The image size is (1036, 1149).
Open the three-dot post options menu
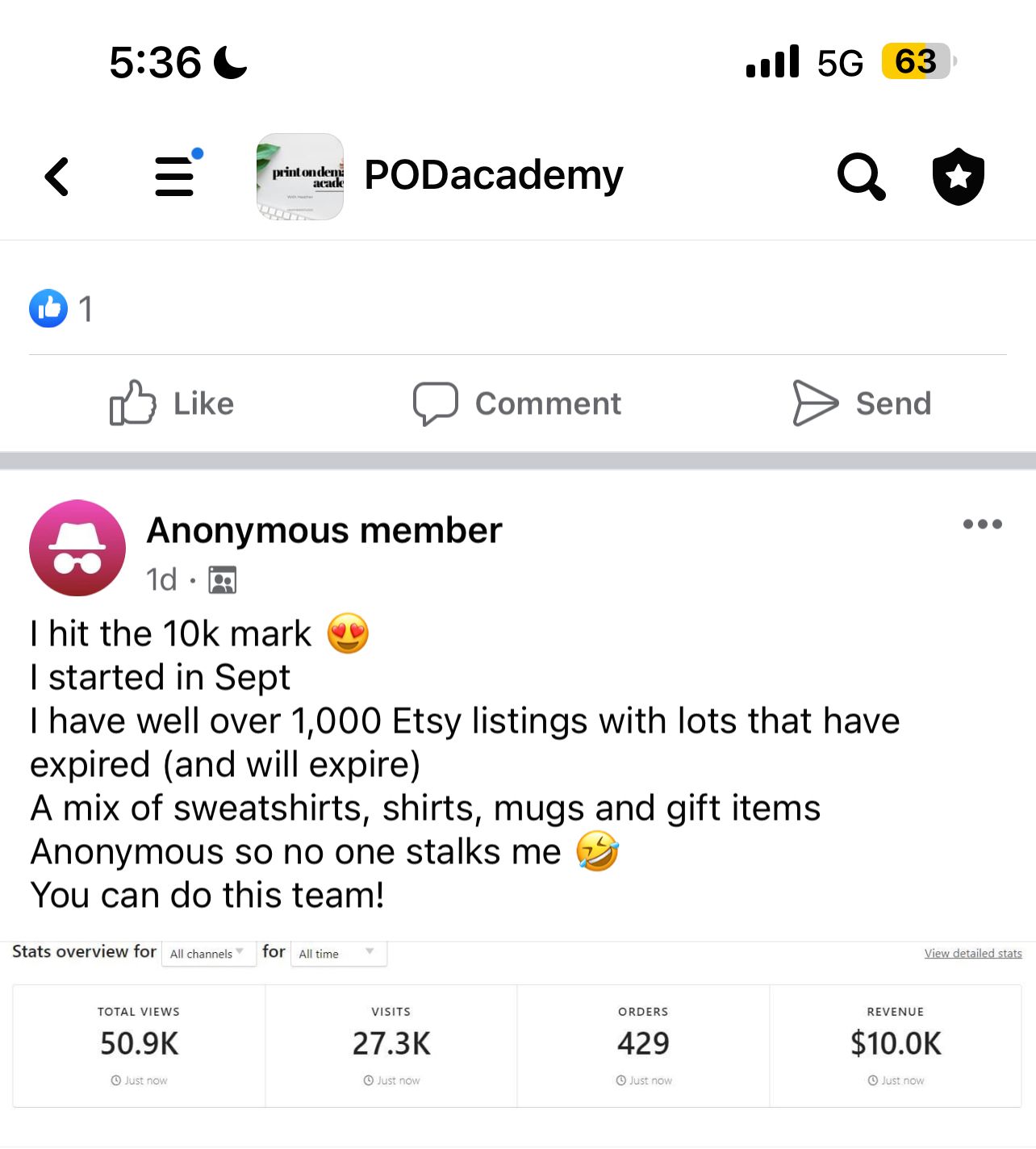pyautogui.click(x=983, y=524)
